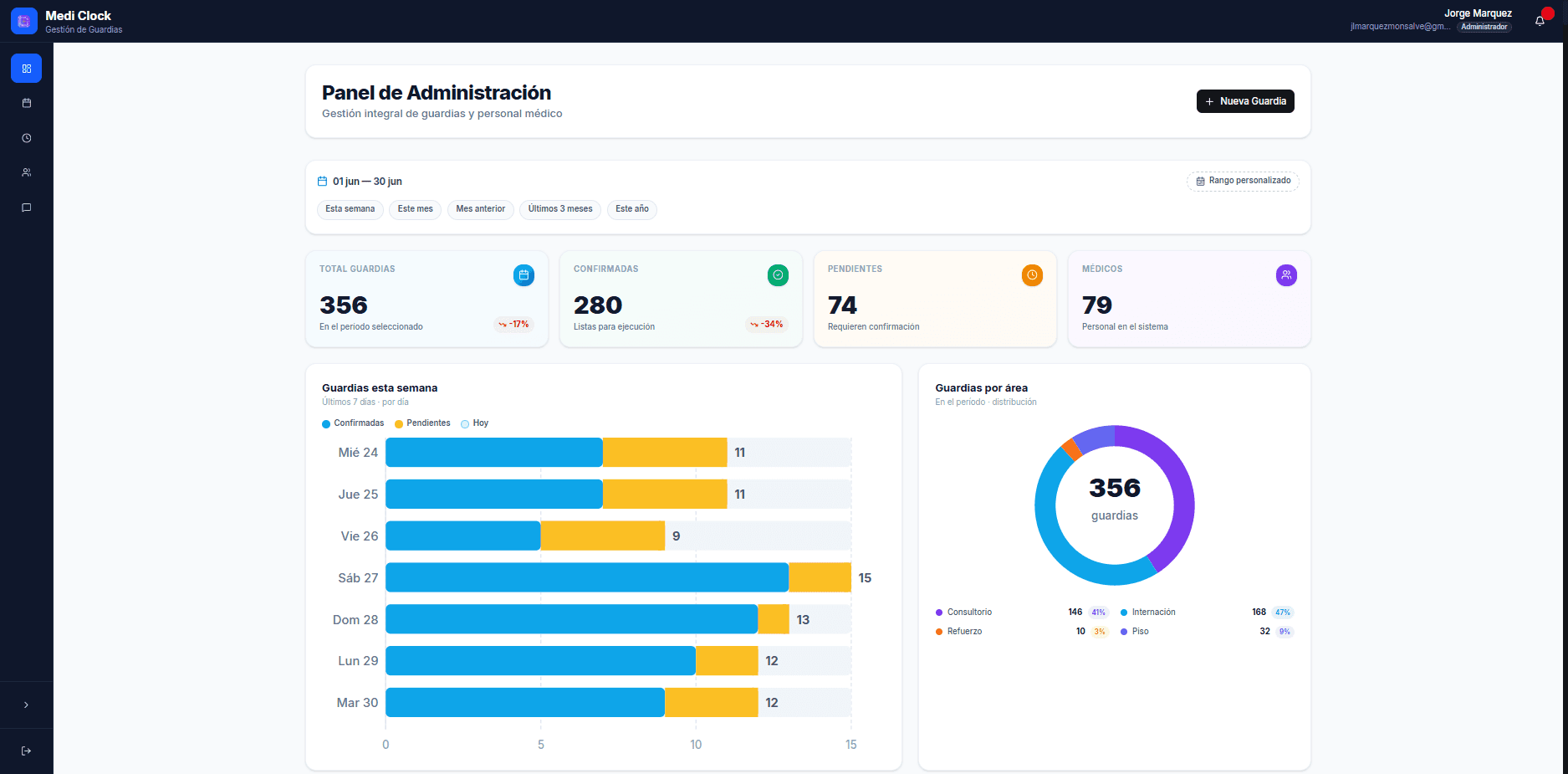Click the Jue 25 row label
The image size is (1568, 774).
click(x=358, y=495)
